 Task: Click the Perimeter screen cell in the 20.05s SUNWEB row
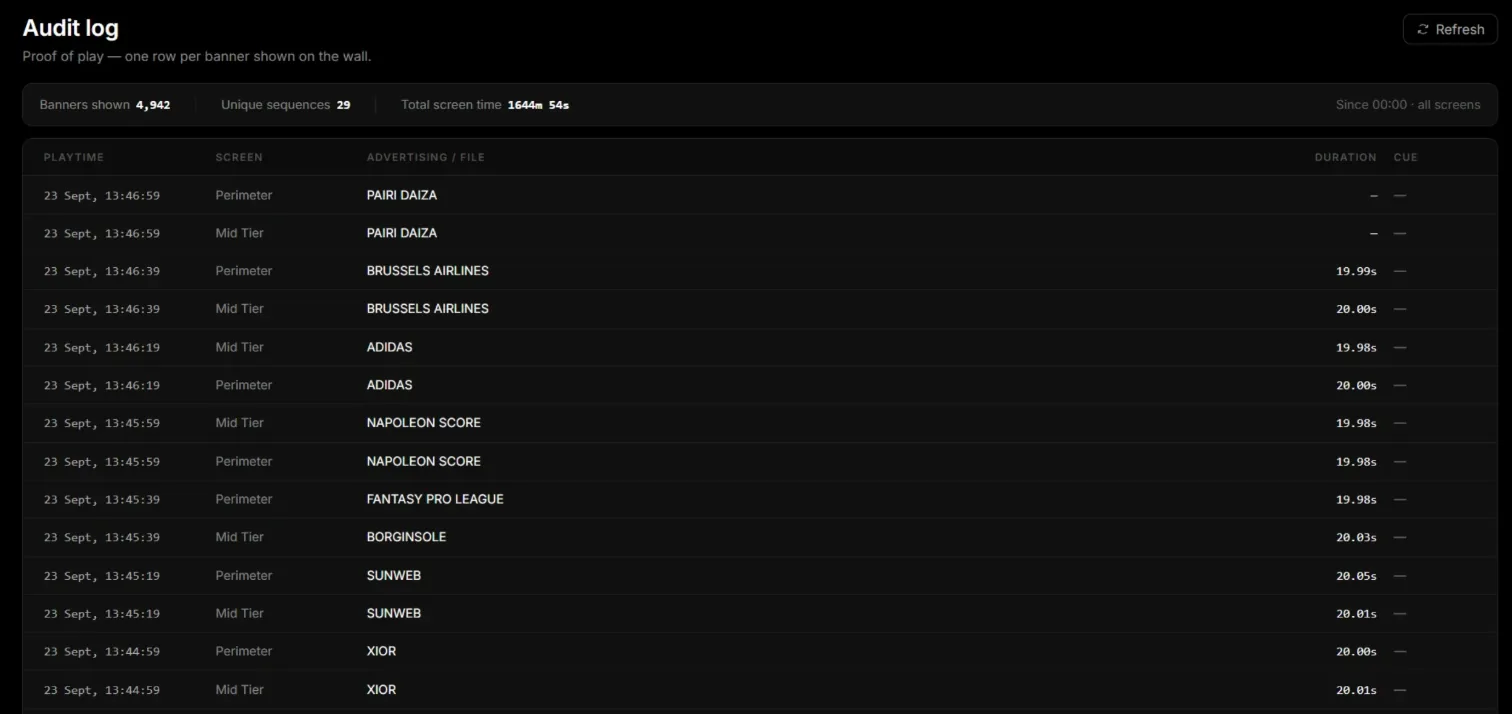(x=244, y=575)
